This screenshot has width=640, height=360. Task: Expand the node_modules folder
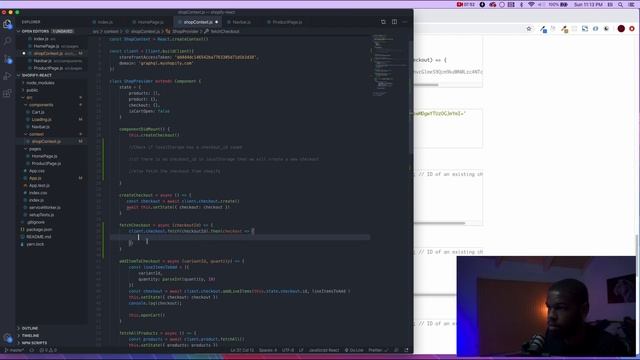click(40, 83)
